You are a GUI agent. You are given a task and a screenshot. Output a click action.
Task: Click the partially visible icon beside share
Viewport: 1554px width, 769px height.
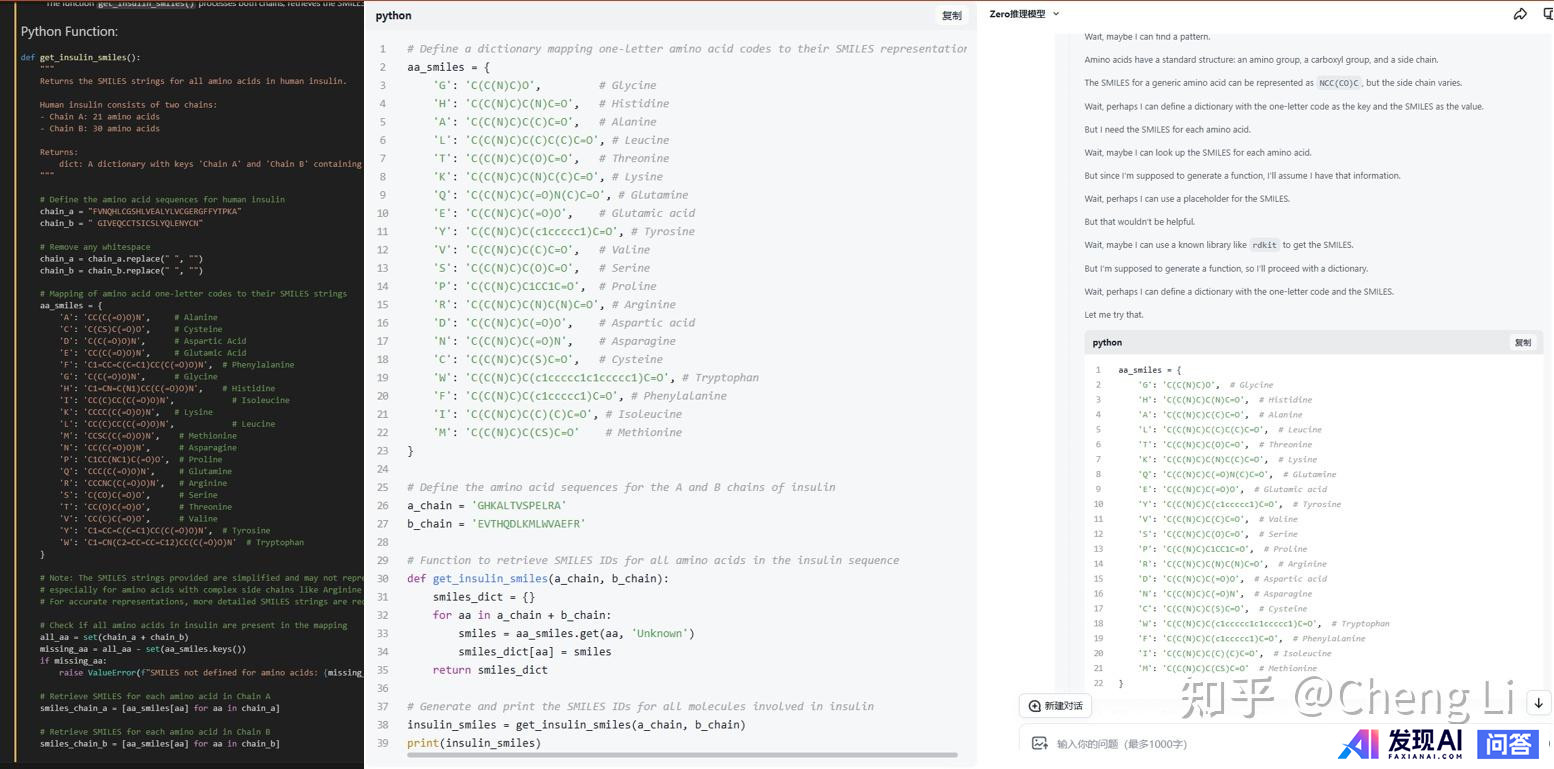pyautogui.click(x=1548, y=14)
